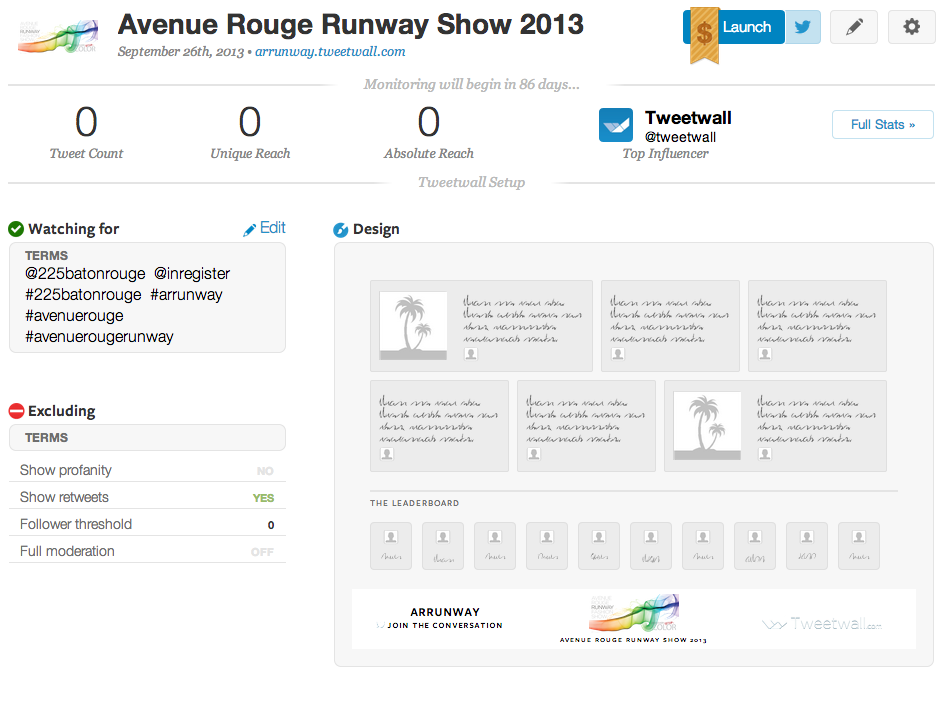
Task: Open the arrunway.tweetwall.com link
Action: pyautogui.click(x=330, y=52)
